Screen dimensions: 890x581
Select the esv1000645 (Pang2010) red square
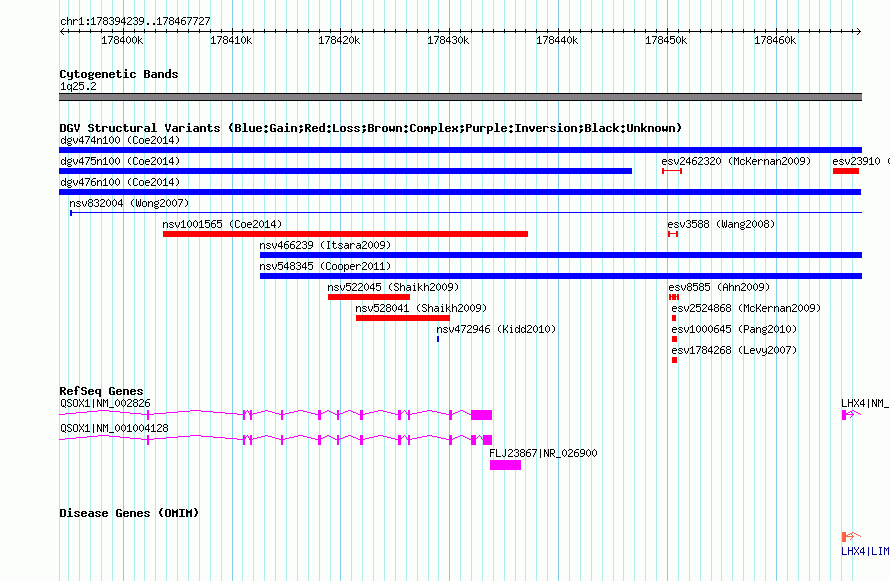coord(674,339)
